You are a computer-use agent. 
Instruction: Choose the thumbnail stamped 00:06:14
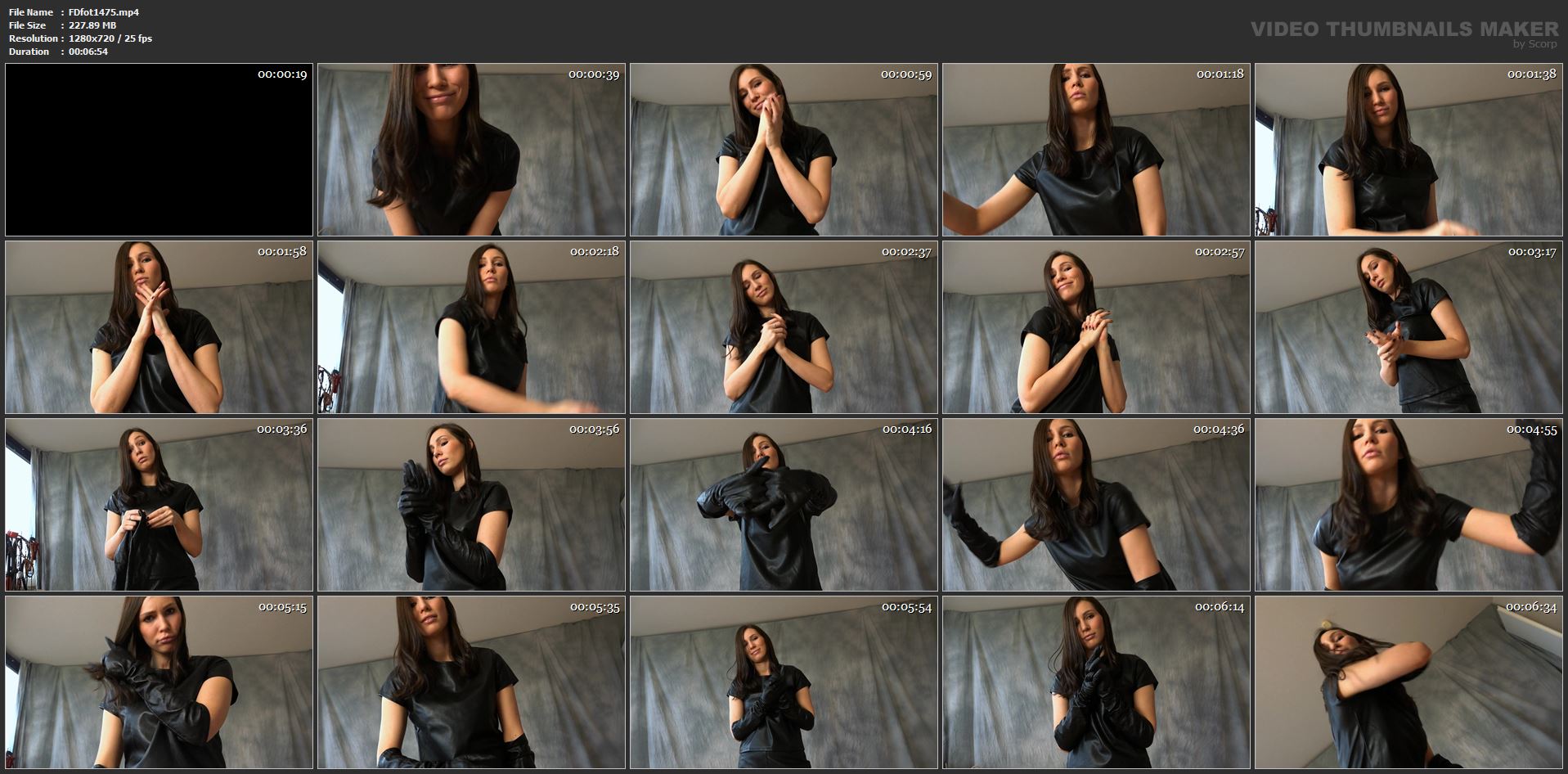(x=1096, y=682)
